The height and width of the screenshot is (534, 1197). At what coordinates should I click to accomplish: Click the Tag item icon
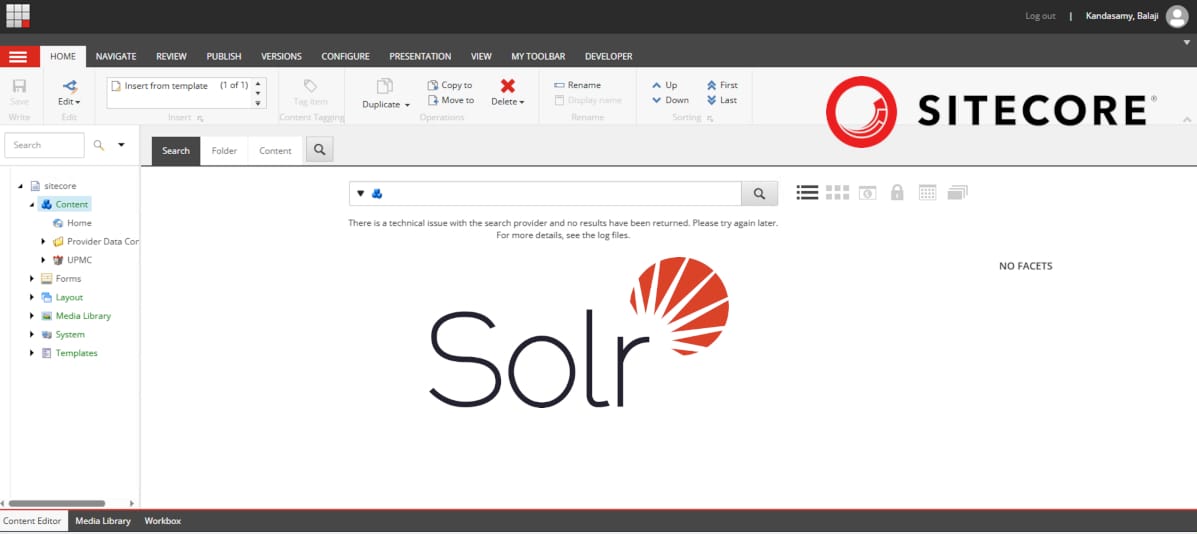[x=310, y=85]
